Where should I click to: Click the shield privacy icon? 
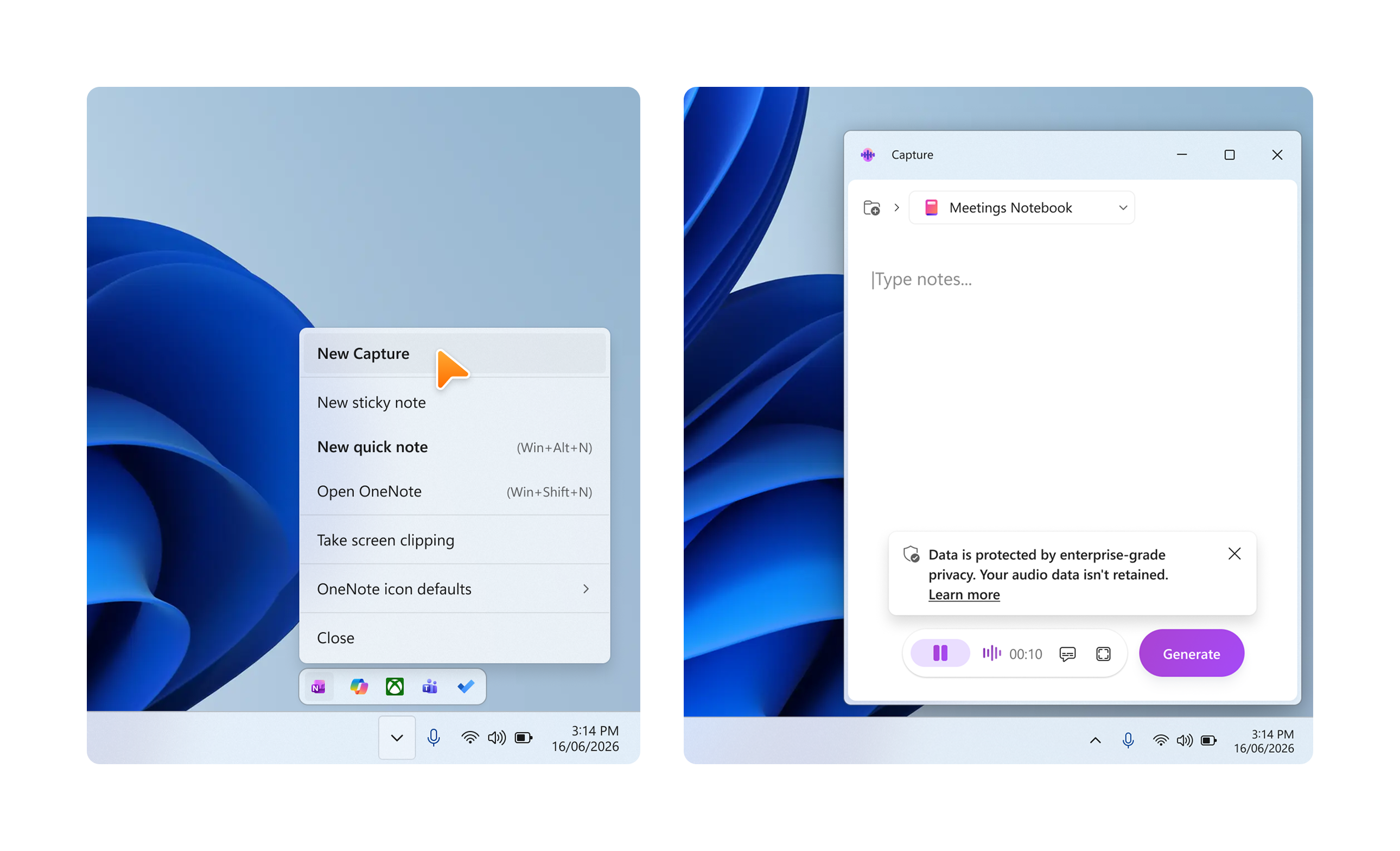pos(912,554)
